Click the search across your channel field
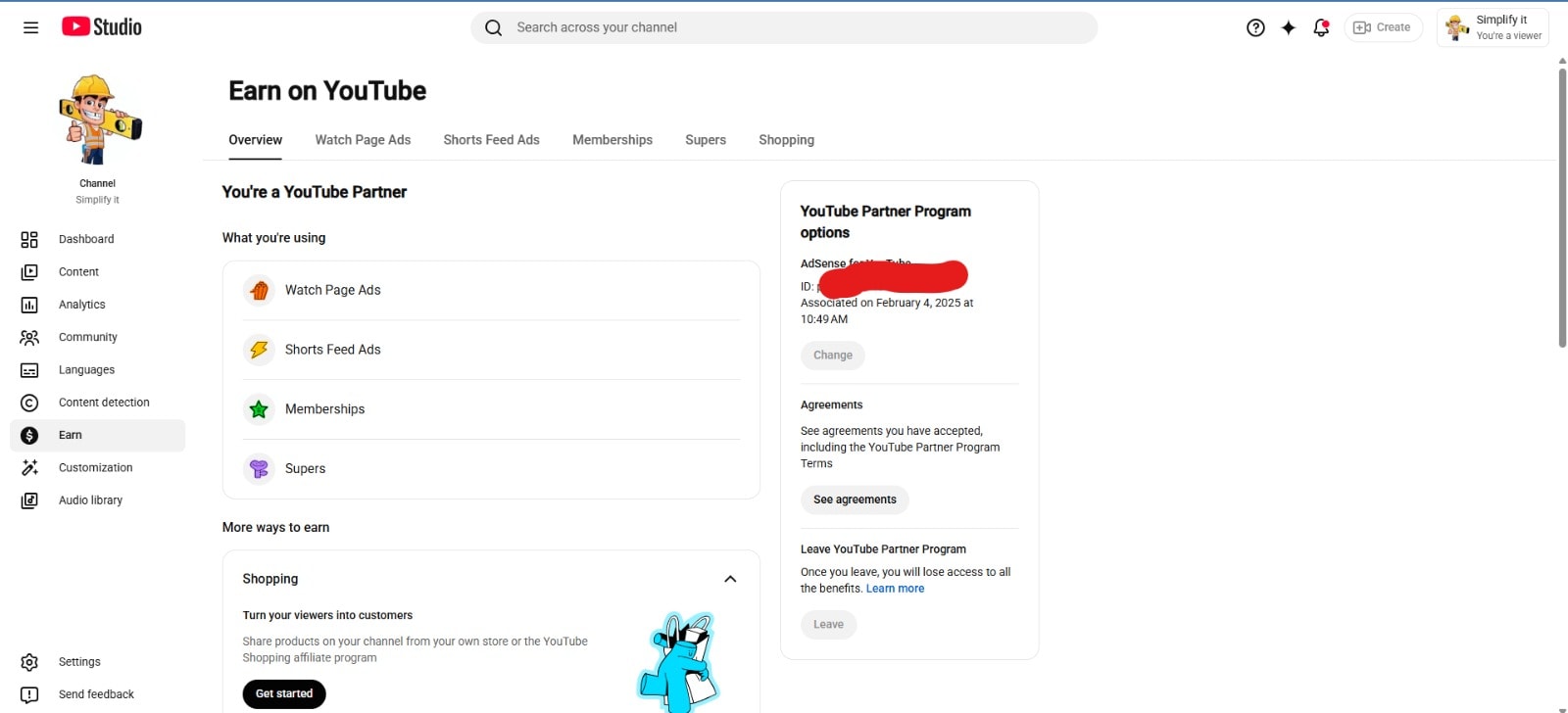This screenshot has height=713, width=1568. point(784,27)
